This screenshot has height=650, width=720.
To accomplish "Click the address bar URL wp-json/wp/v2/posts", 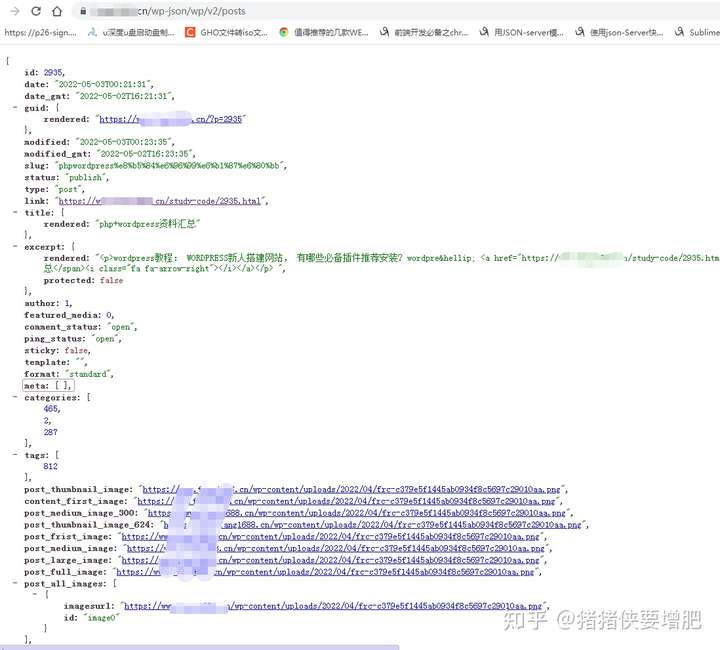I will tap(191, 11).
